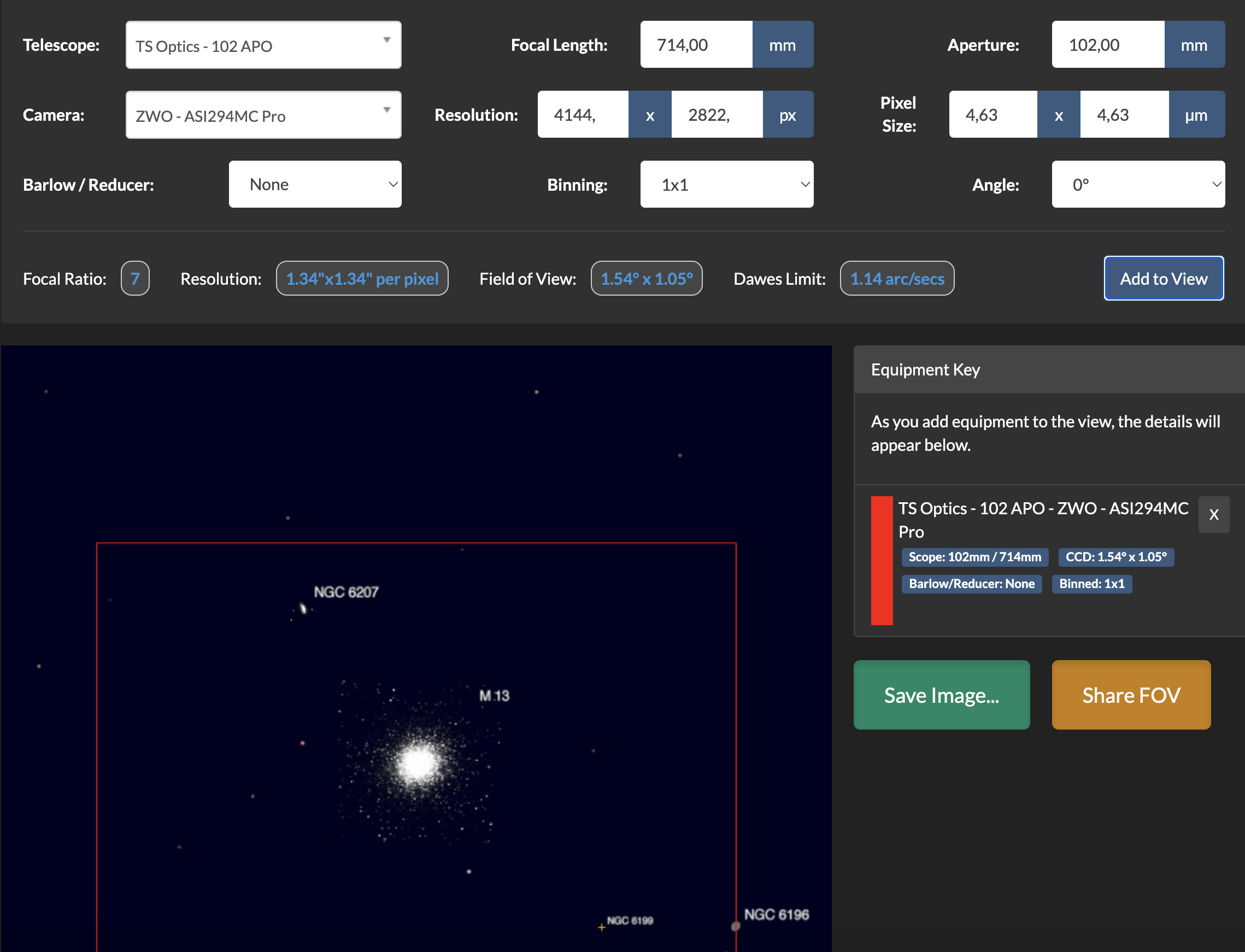This screenshot has height=952, width=1245.
Task: Open the Angle dropdown
Action: click(x=1137, y=185)
